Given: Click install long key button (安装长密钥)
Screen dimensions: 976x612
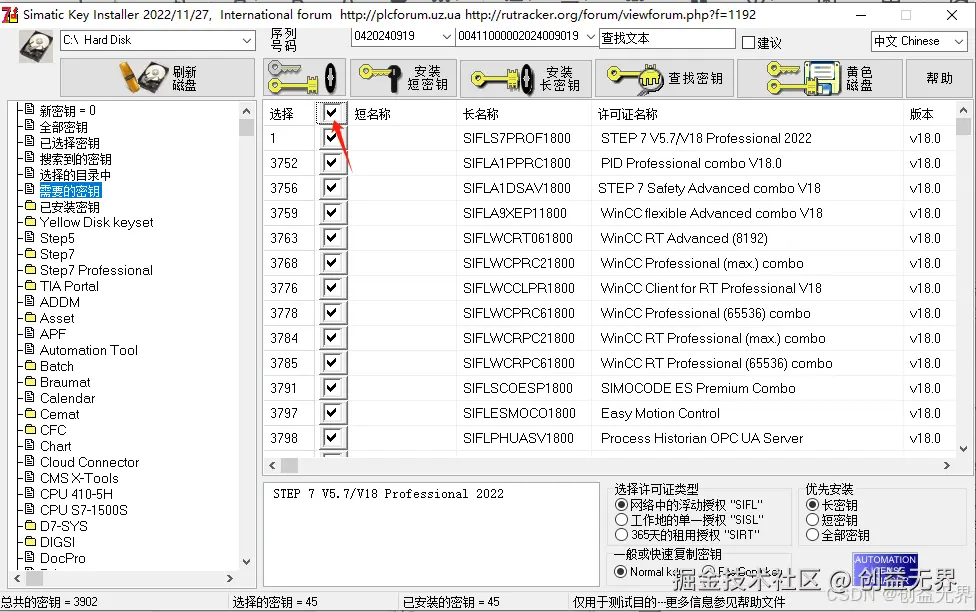Looking at the screenshot, I should click(525, 78).
